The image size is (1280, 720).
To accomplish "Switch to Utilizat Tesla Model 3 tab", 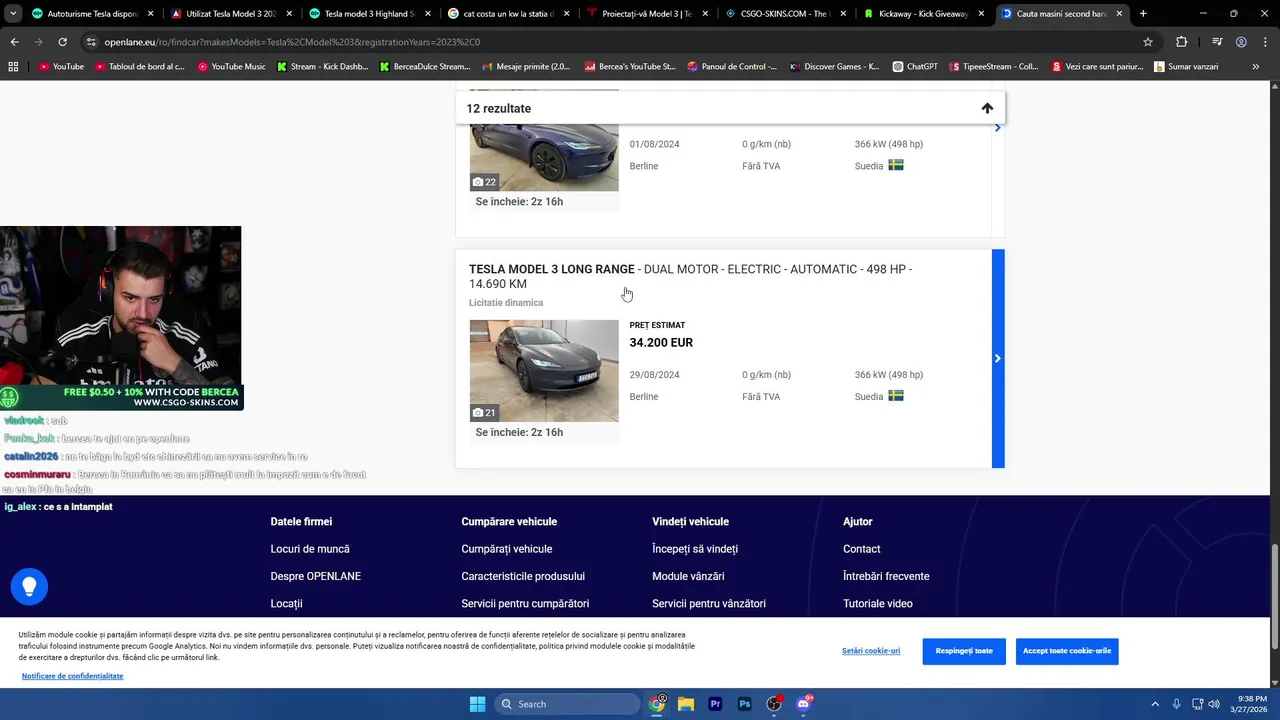I will pos(230,14).
